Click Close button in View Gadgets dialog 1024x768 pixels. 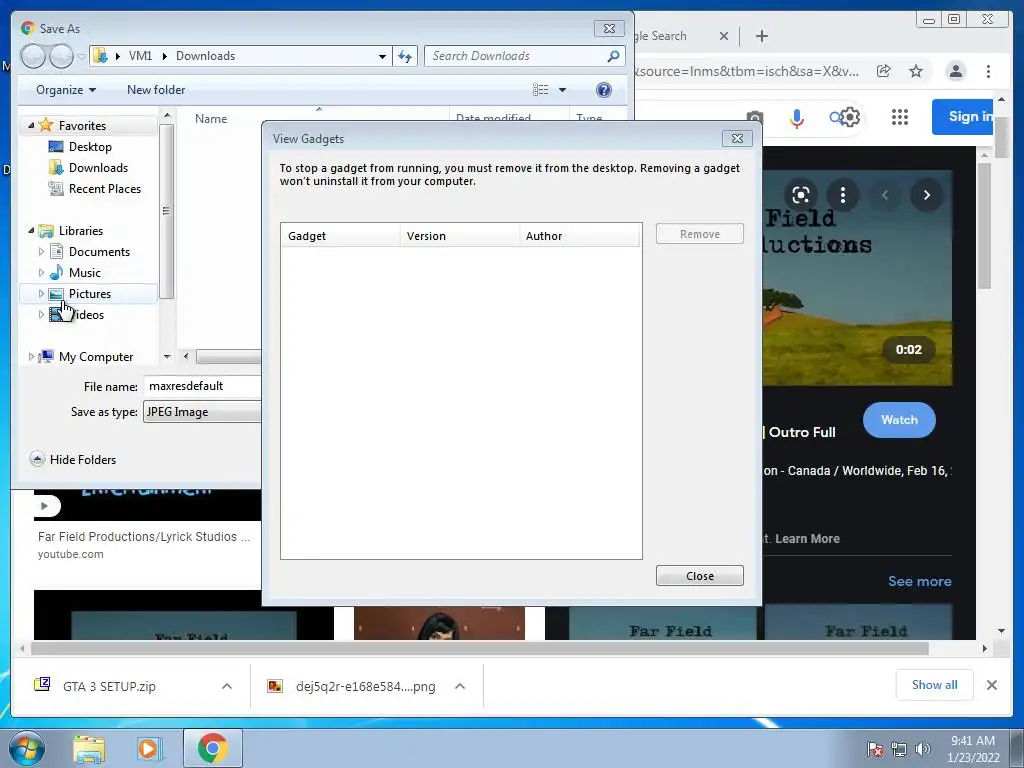click(699, 576)
